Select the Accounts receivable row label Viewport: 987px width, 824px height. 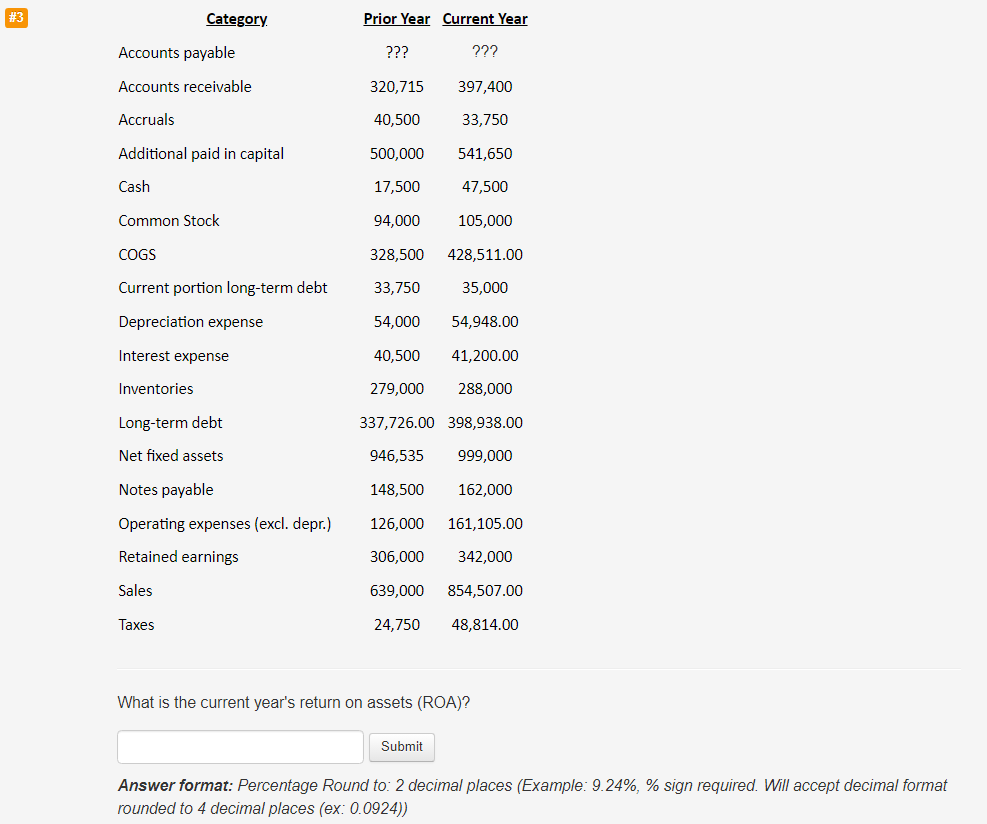(185, 86)
